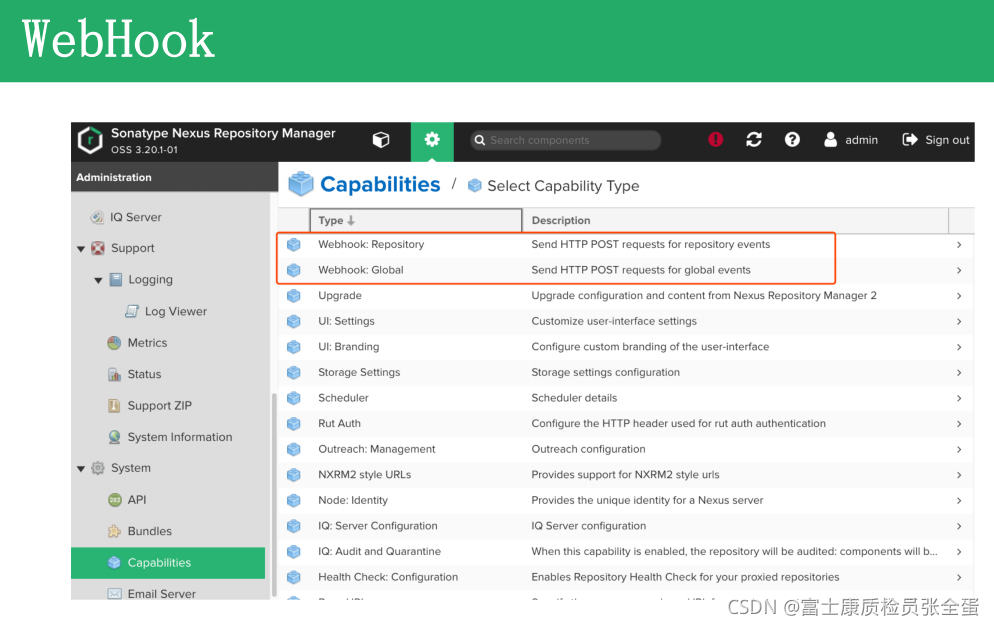994x626 pixels.
Task: Open the Browse cube icon in header
Action: coord(381,140)
